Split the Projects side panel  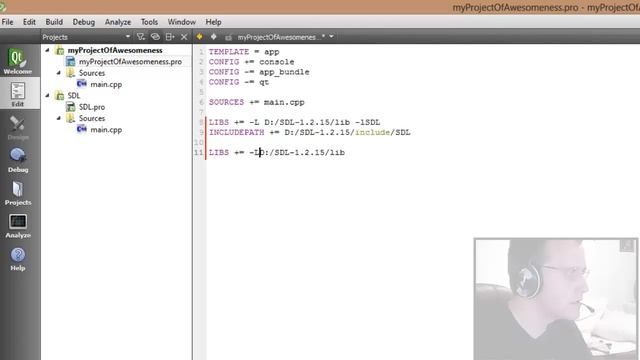170,37
